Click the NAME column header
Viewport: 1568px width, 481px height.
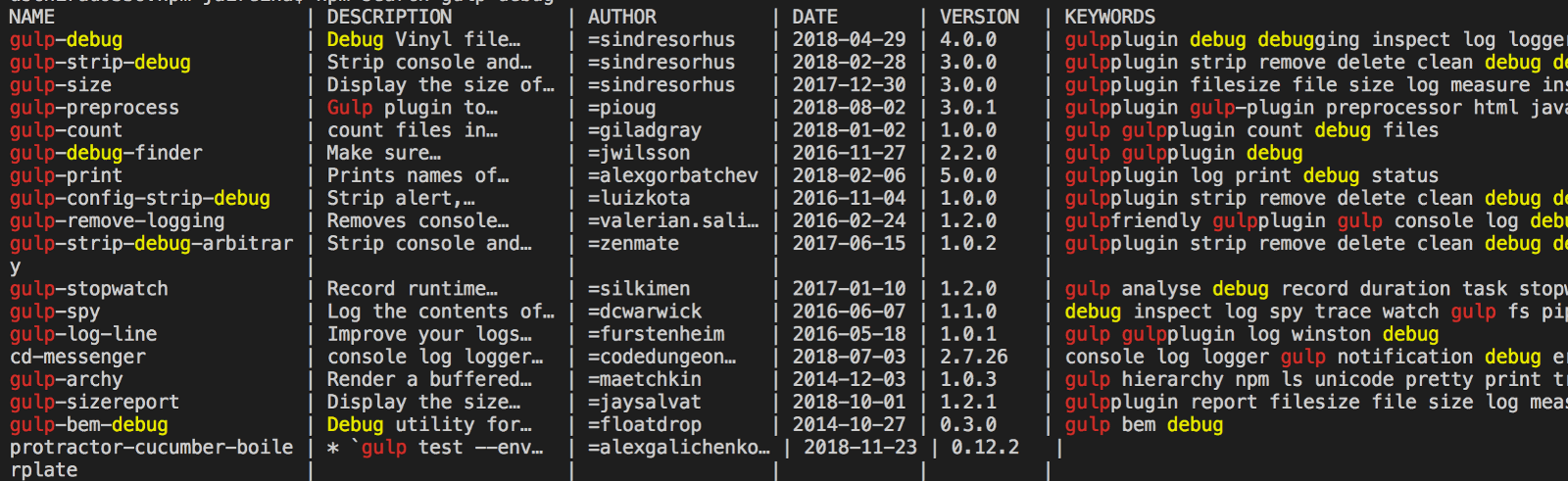tap(32, 17)
